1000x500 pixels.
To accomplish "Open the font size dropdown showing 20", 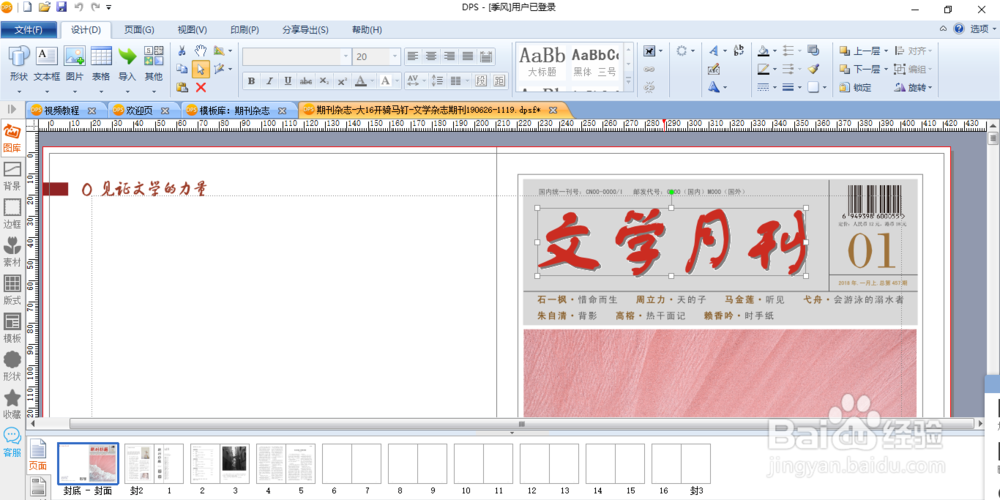I will [395, 57].
